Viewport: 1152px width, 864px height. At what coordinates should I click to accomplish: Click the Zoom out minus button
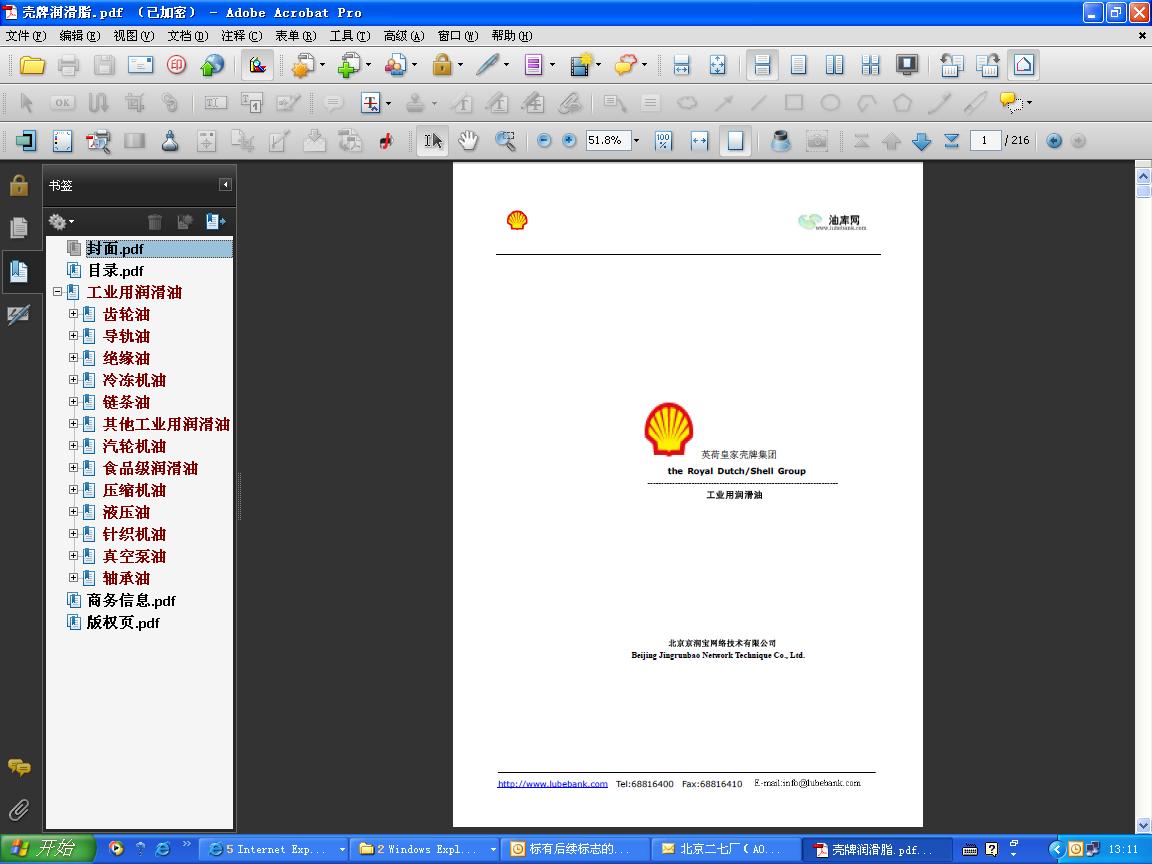click(x=544, y=140)
